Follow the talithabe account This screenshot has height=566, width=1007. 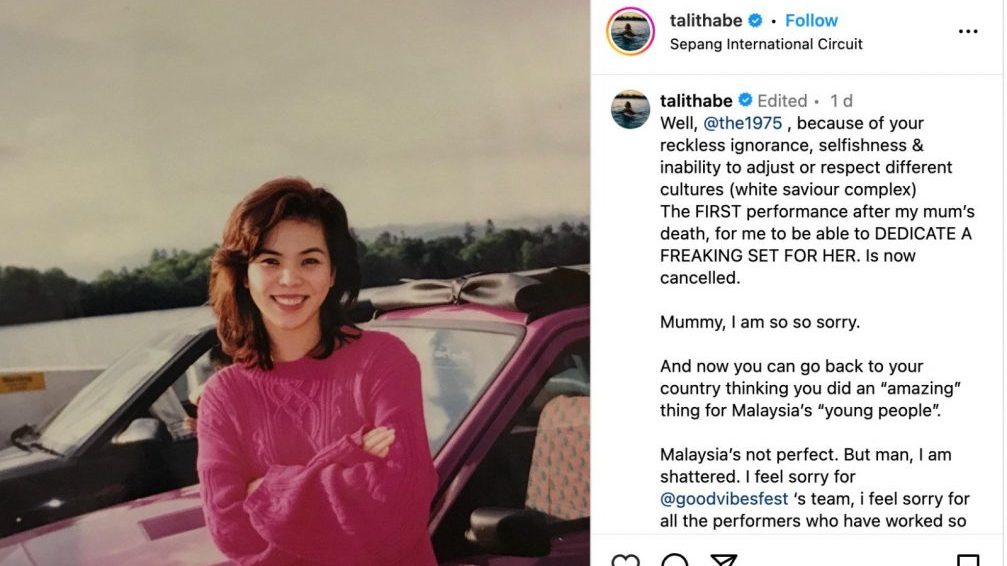coord(811,21)
